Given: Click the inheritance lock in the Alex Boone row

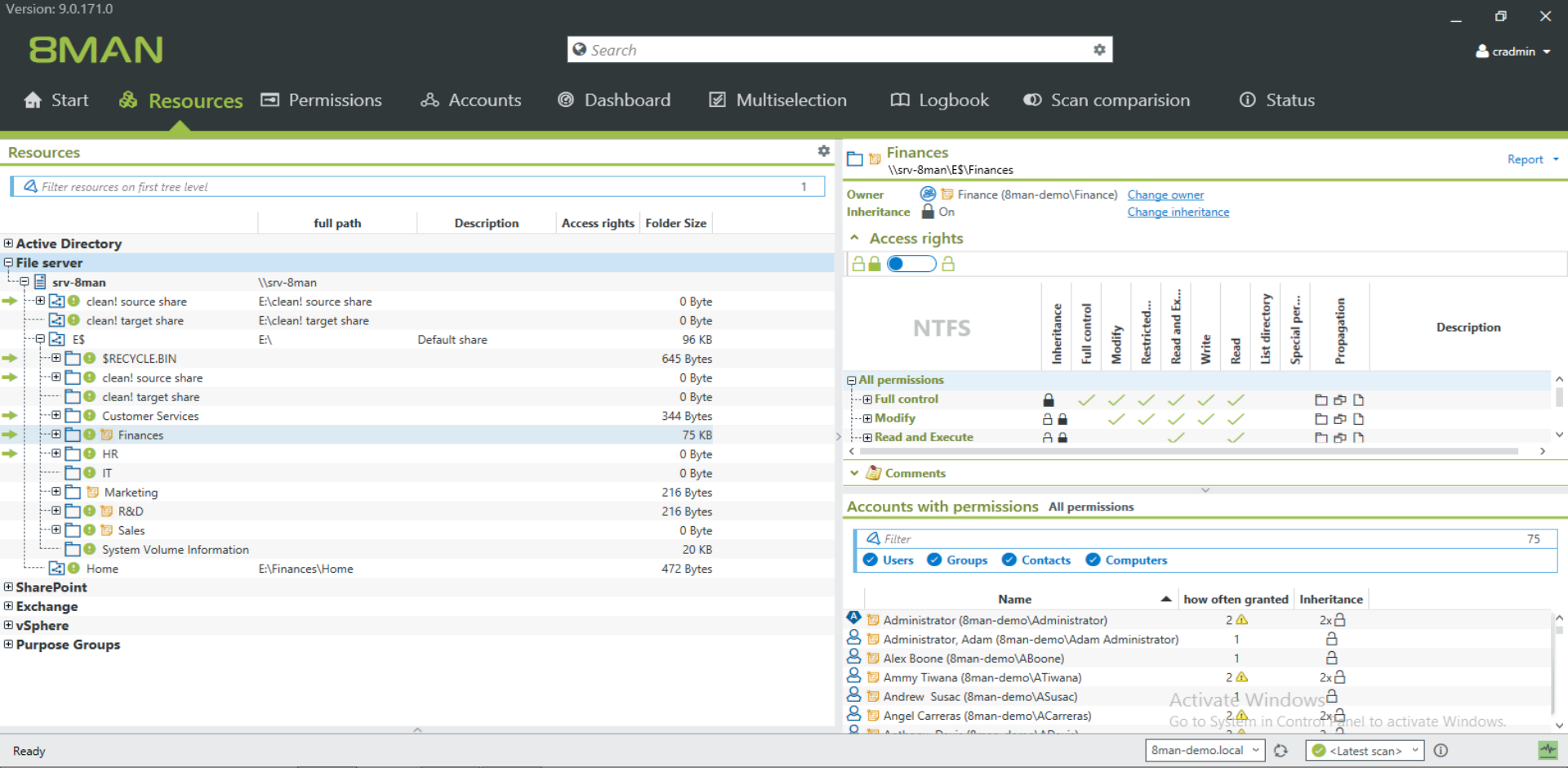Looking at the screenshot, I should 1331,658.
